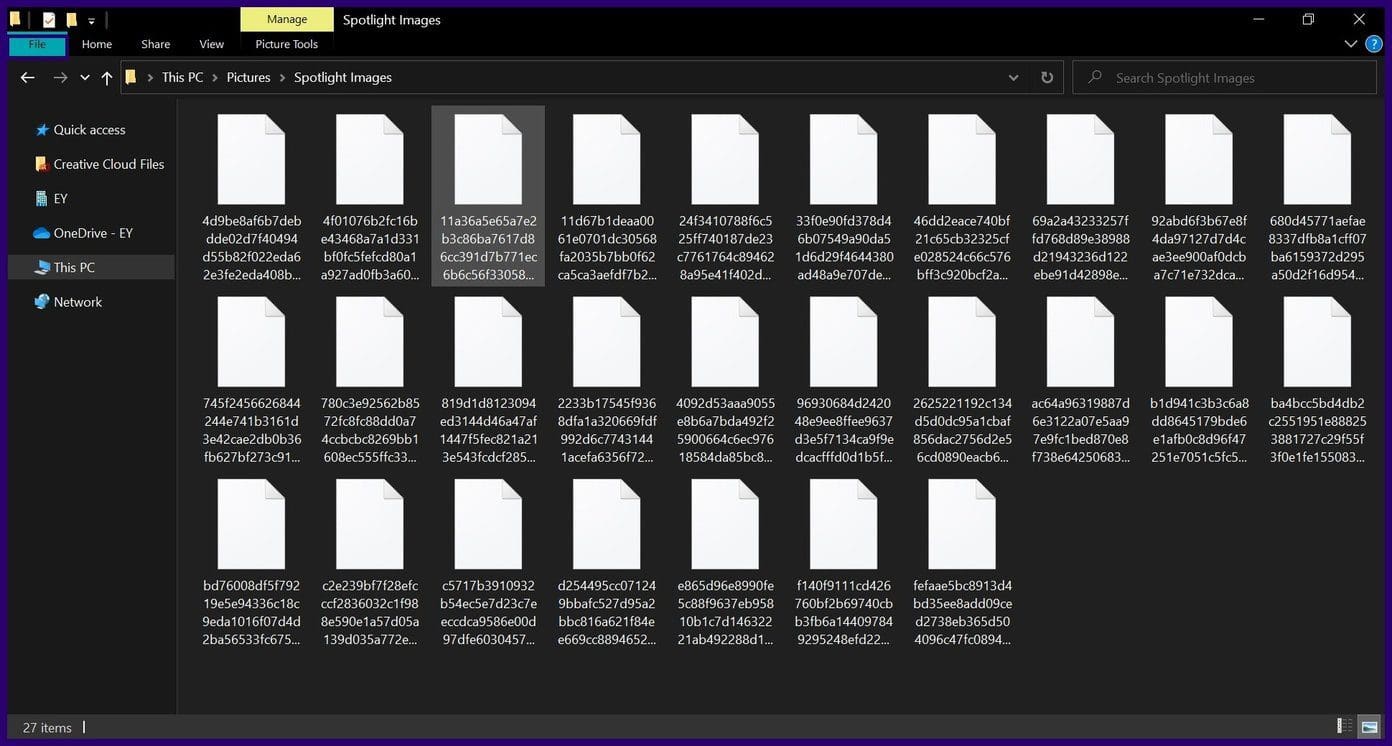Open Customize Quick Access Toolbar dropdown

[x=91, y=20]
